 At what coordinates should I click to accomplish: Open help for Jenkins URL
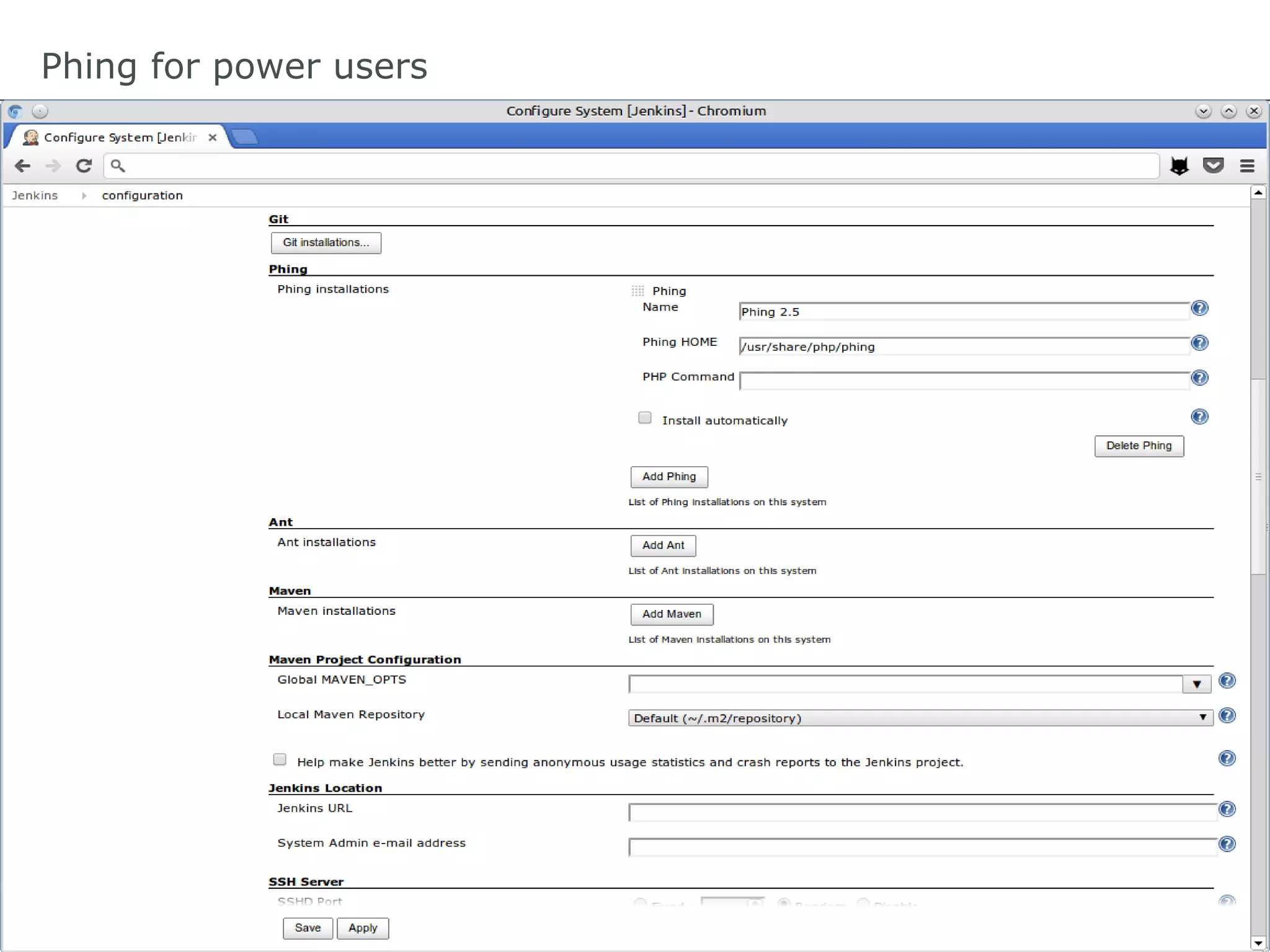coord(1227,809)
